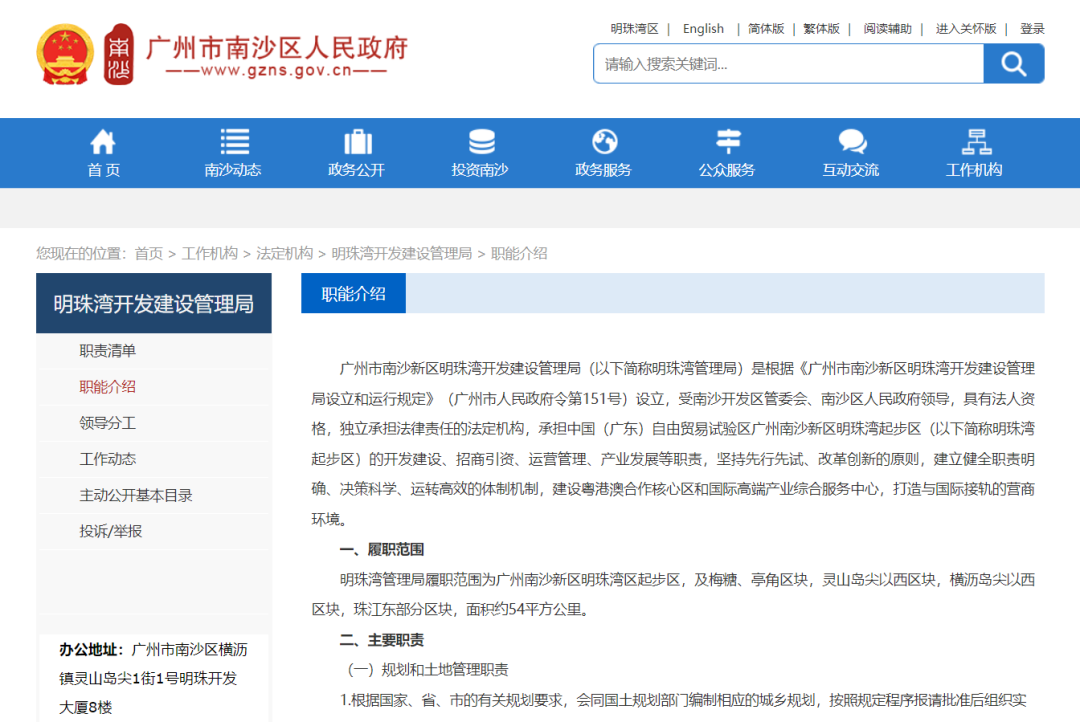Switch to 简体版 version
Screen dimensions: 1080x722
[x=765, y=28]
